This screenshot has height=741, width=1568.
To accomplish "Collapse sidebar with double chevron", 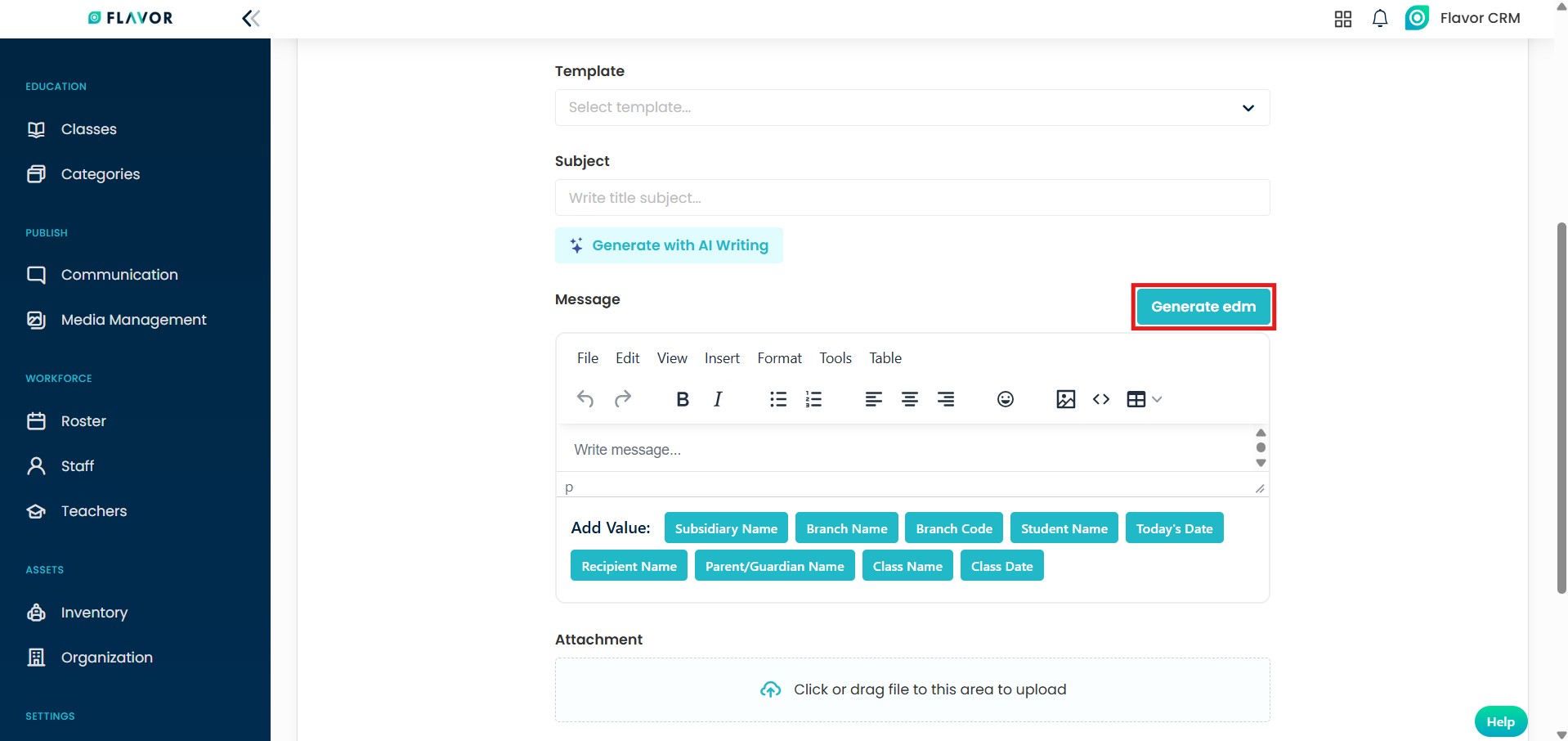I will pyautogui.click(x=251, y=19).
